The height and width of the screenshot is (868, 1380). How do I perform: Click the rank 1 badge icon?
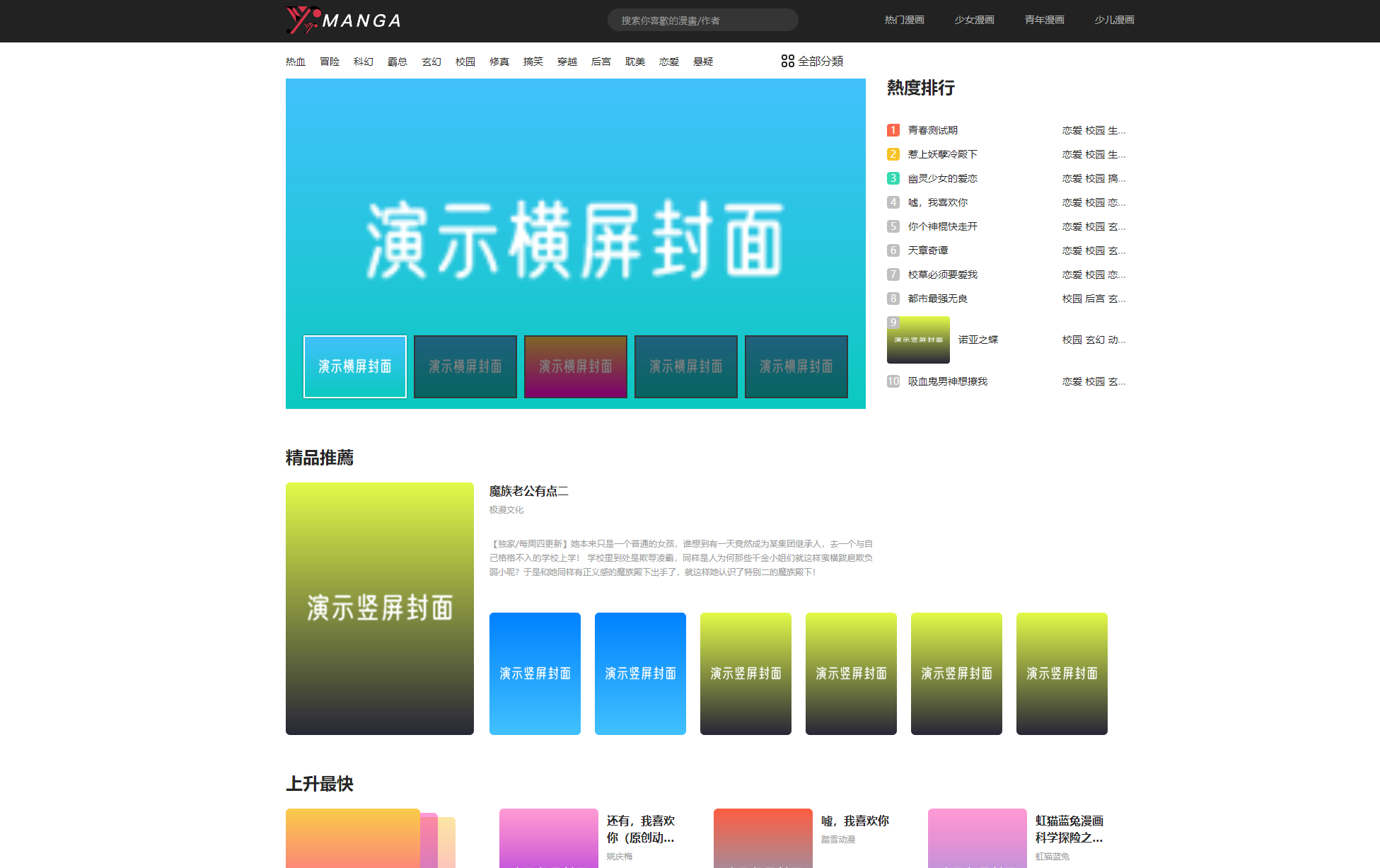point(893,130)
